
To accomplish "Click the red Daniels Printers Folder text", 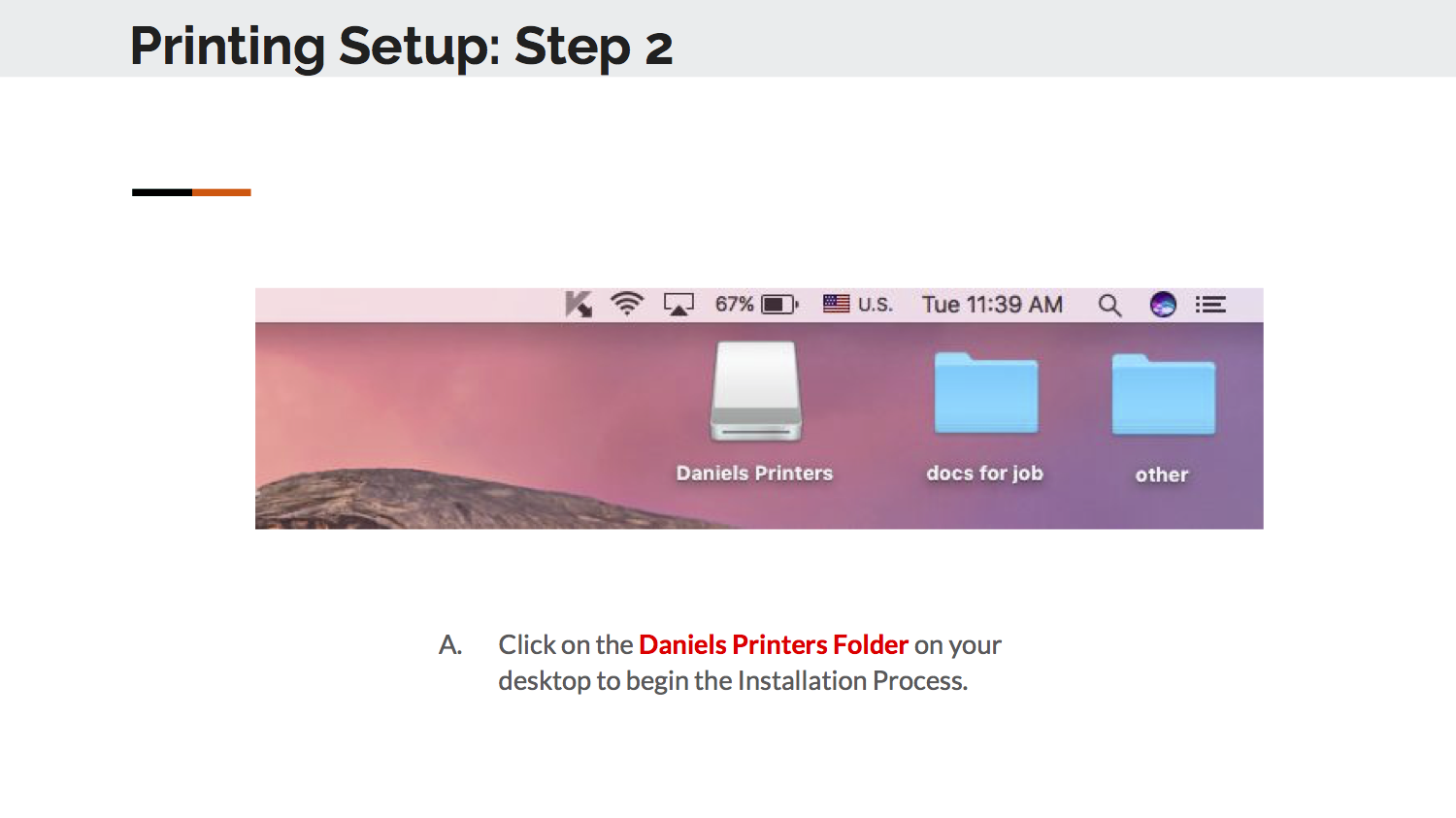I will [x=774, y=645].
